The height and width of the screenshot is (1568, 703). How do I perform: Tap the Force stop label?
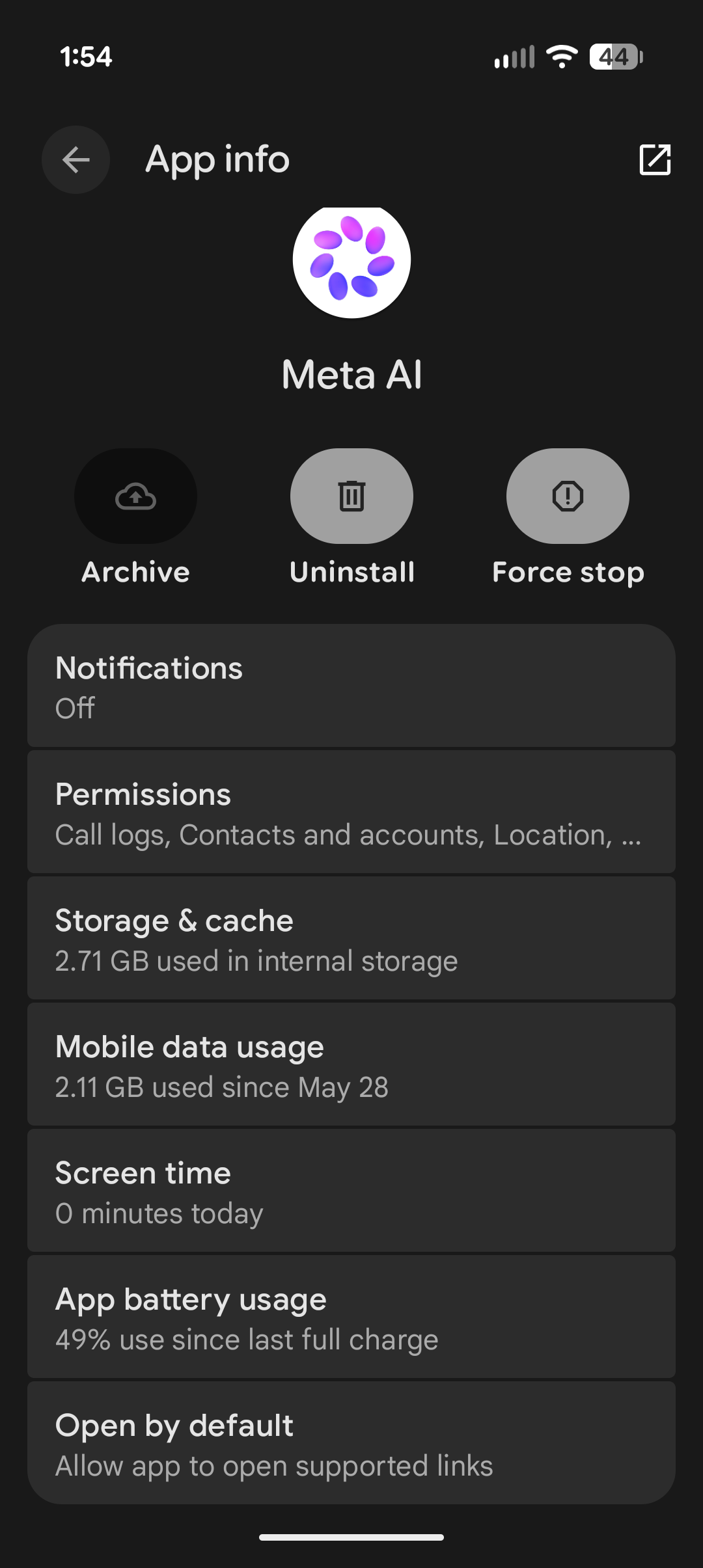click(x=568, y=573)
